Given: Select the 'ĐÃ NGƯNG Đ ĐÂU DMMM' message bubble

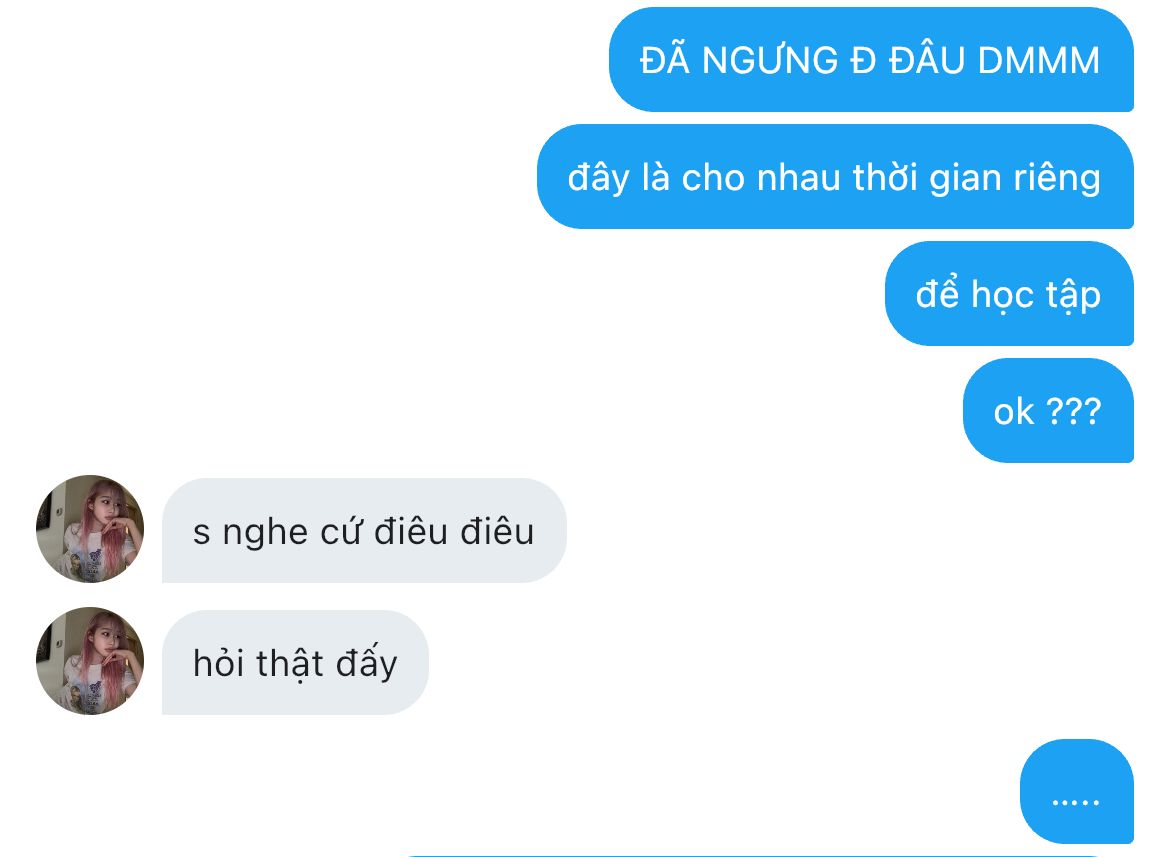Looking at the screenshot, I should pos(871,60).
